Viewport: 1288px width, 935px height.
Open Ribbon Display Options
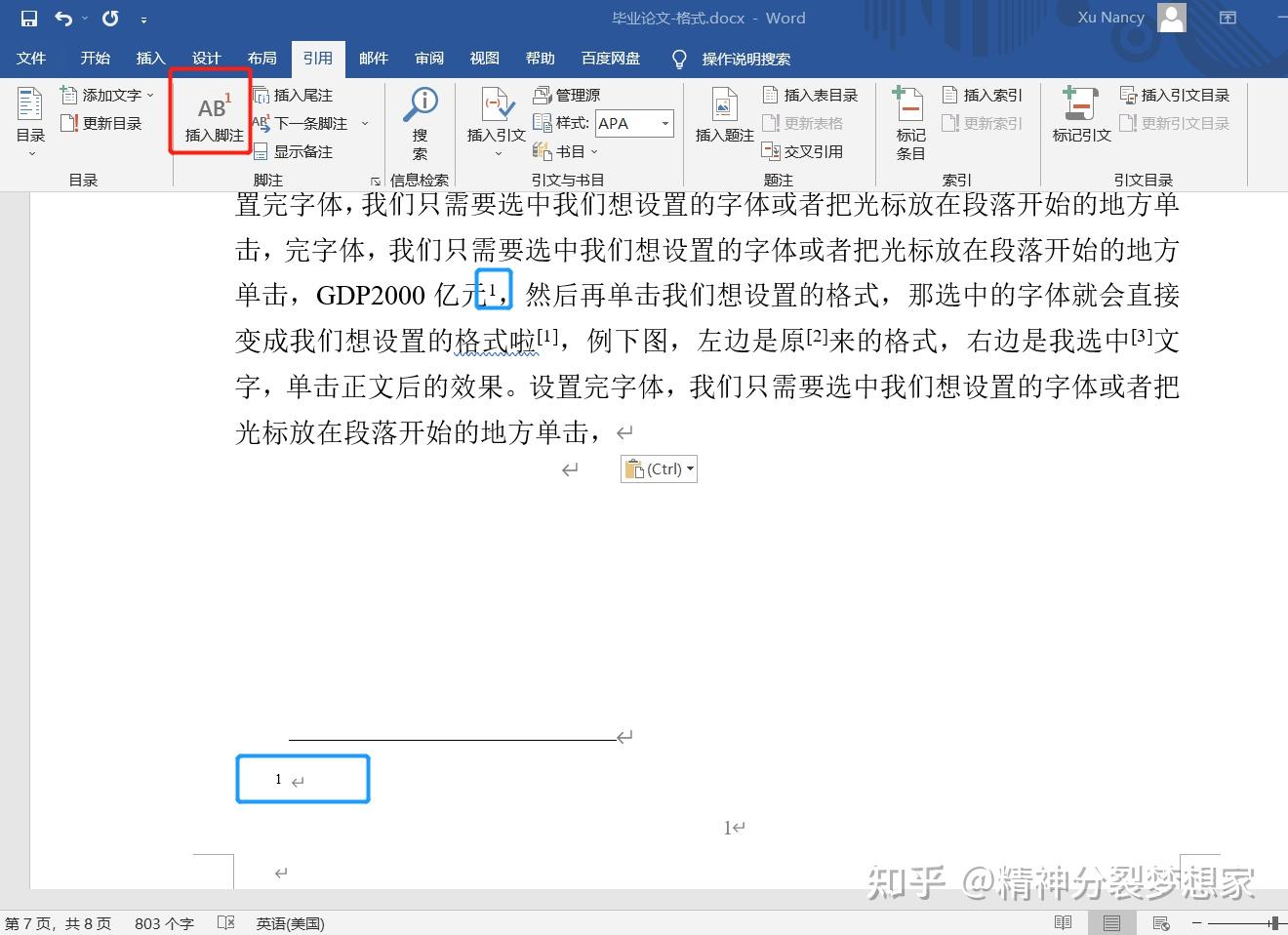click(1228, 18)
